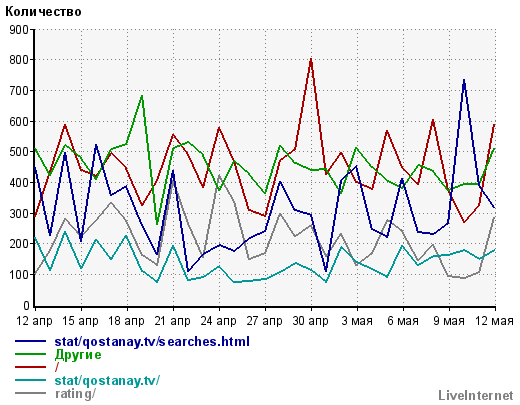Click the 500 y-axis label
The width and height of the screenshot is (520, 405).
19,152
